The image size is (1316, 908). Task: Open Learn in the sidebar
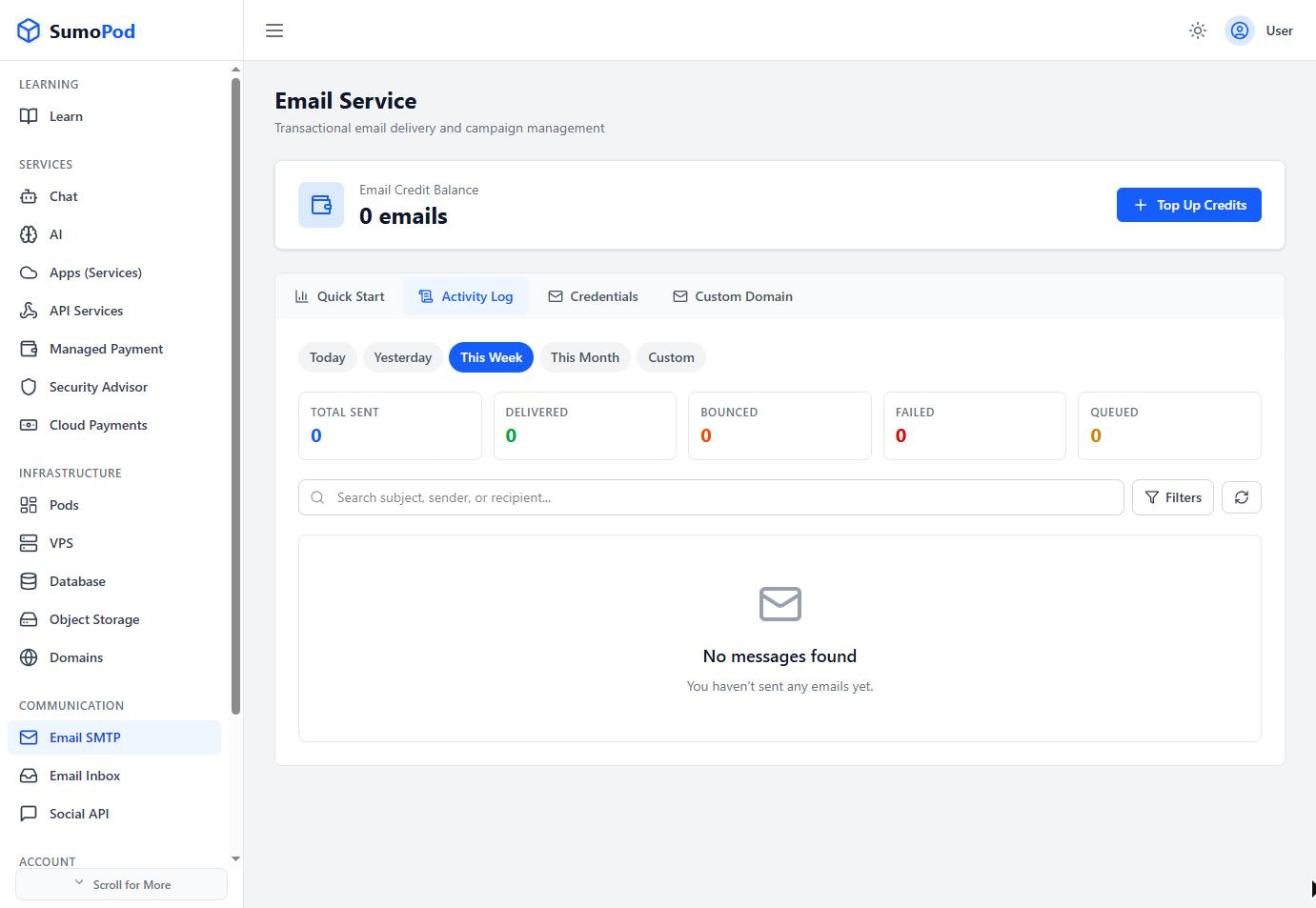[x=114, y=116]
